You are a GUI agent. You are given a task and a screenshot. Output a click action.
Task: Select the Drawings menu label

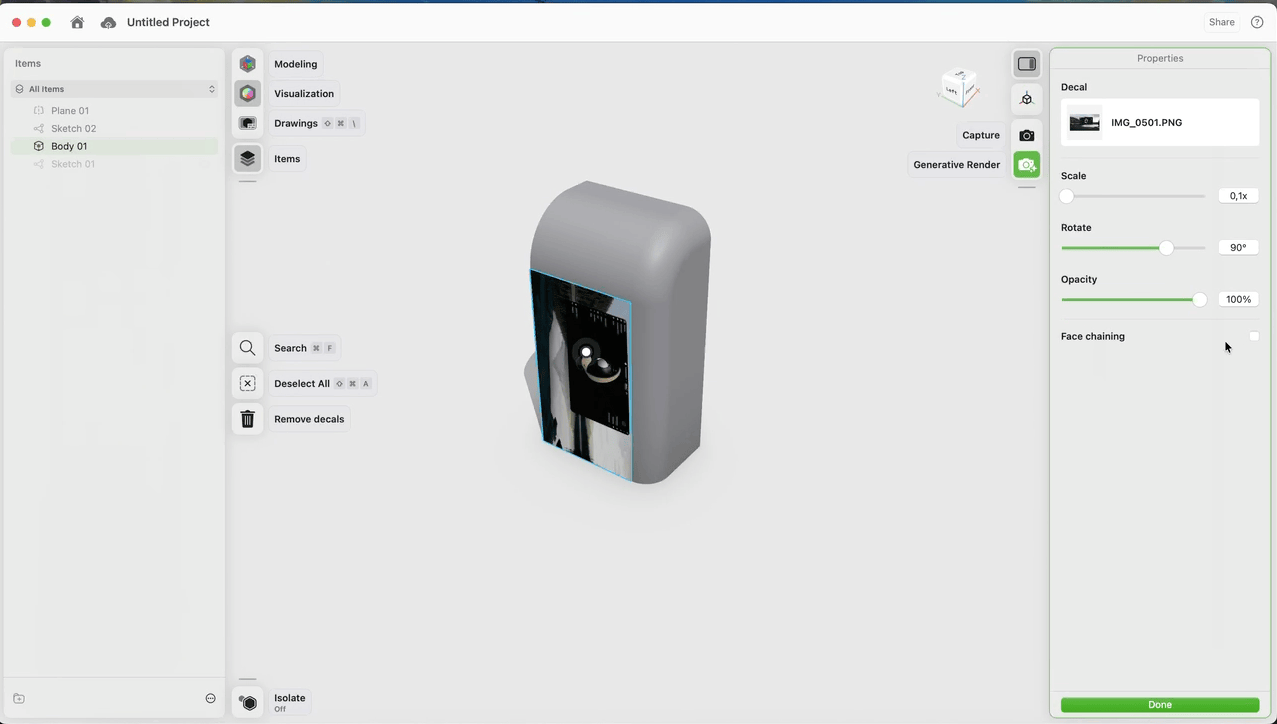pyautogui.click(x=296, y=124)
